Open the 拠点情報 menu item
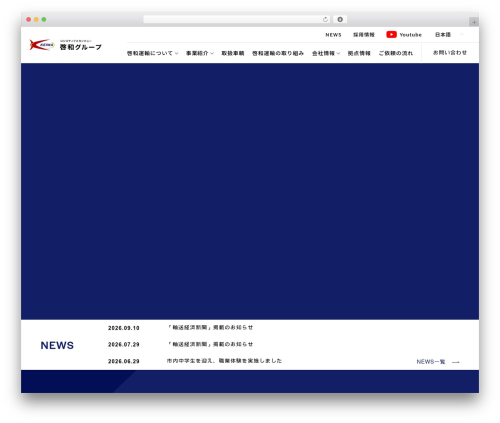The image size is (500, 423). pos(359,53)
